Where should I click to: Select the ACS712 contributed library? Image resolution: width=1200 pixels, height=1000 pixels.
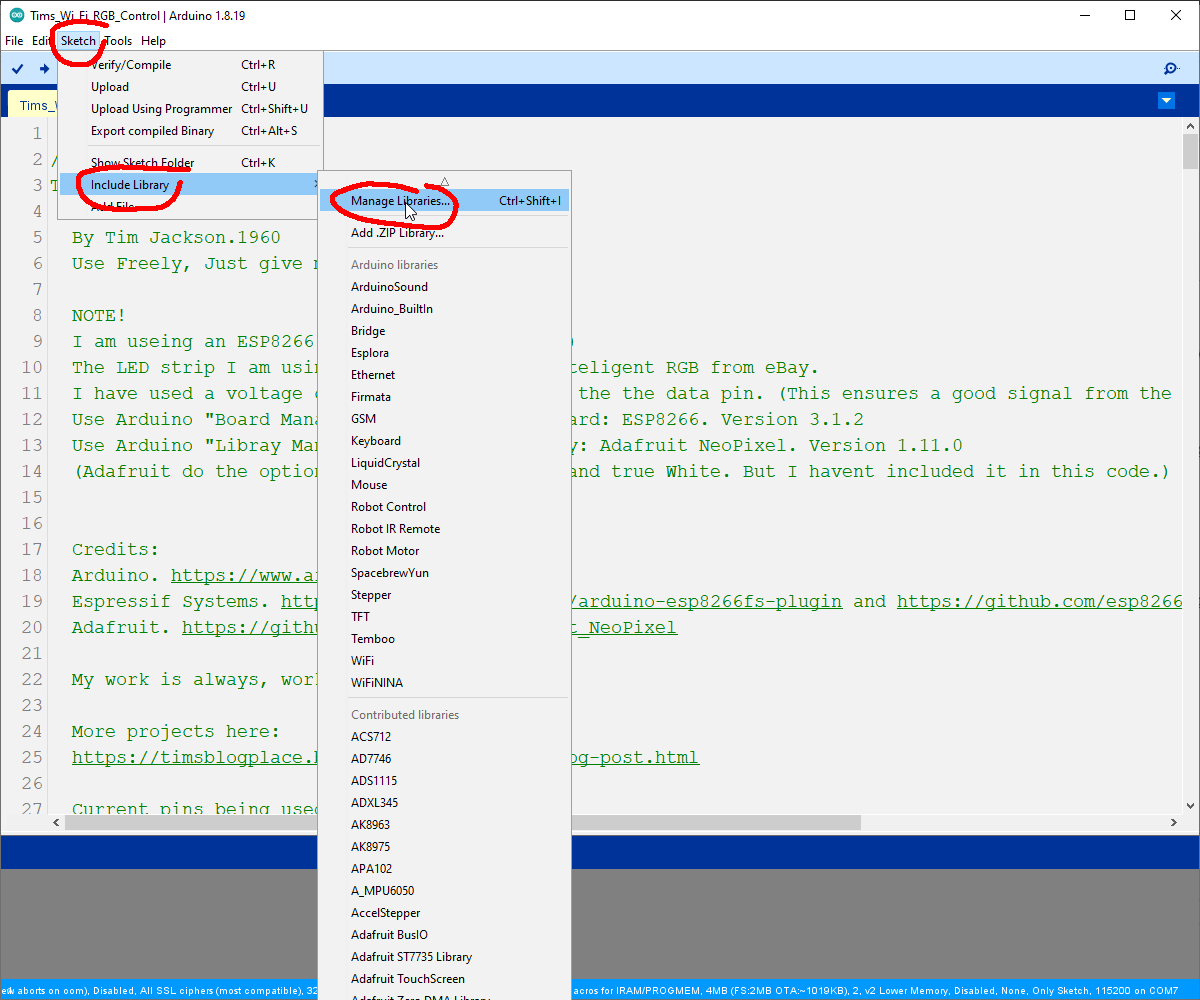[x=444, y=737]
